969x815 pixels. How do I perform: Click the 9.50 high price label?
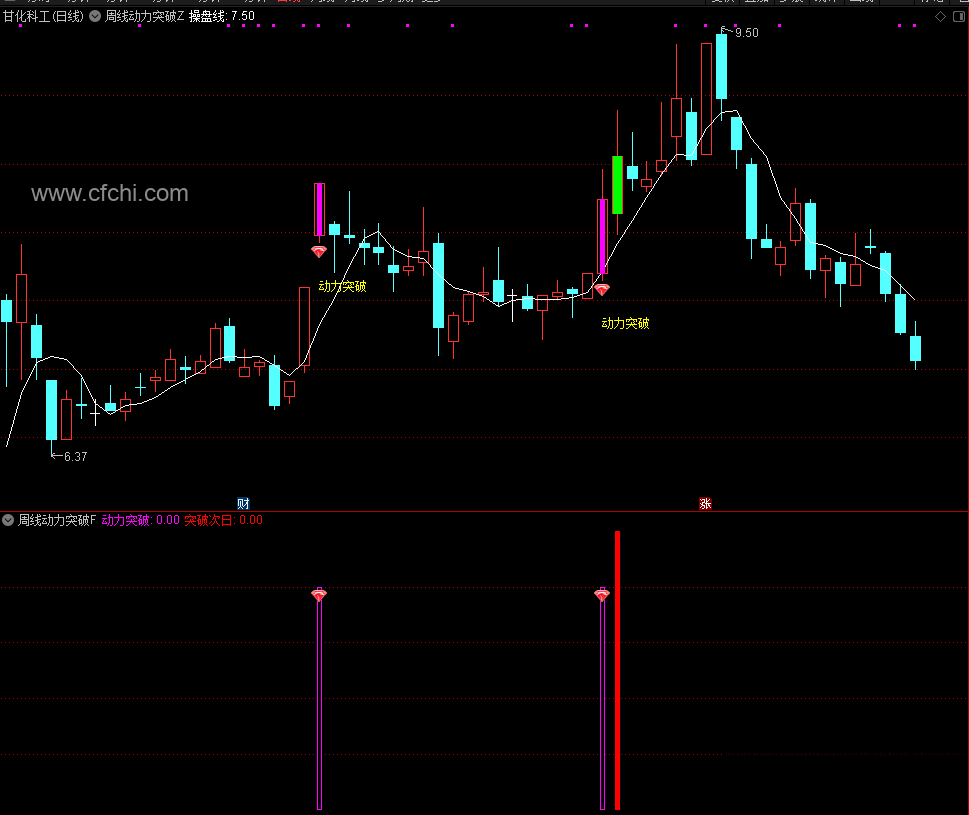pos(747,33)
